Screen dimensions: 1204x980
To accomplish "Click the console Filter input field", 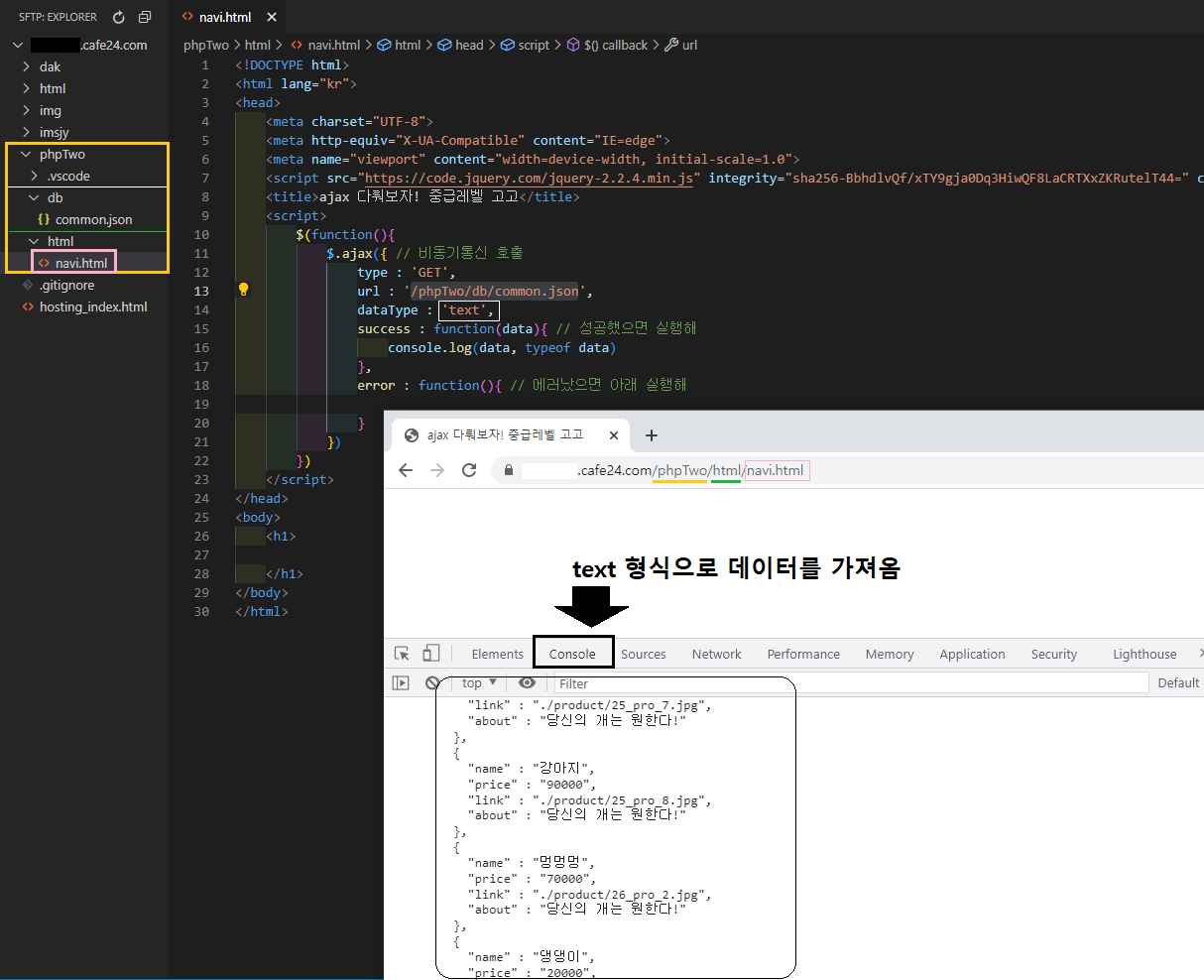I will point(851,683).
